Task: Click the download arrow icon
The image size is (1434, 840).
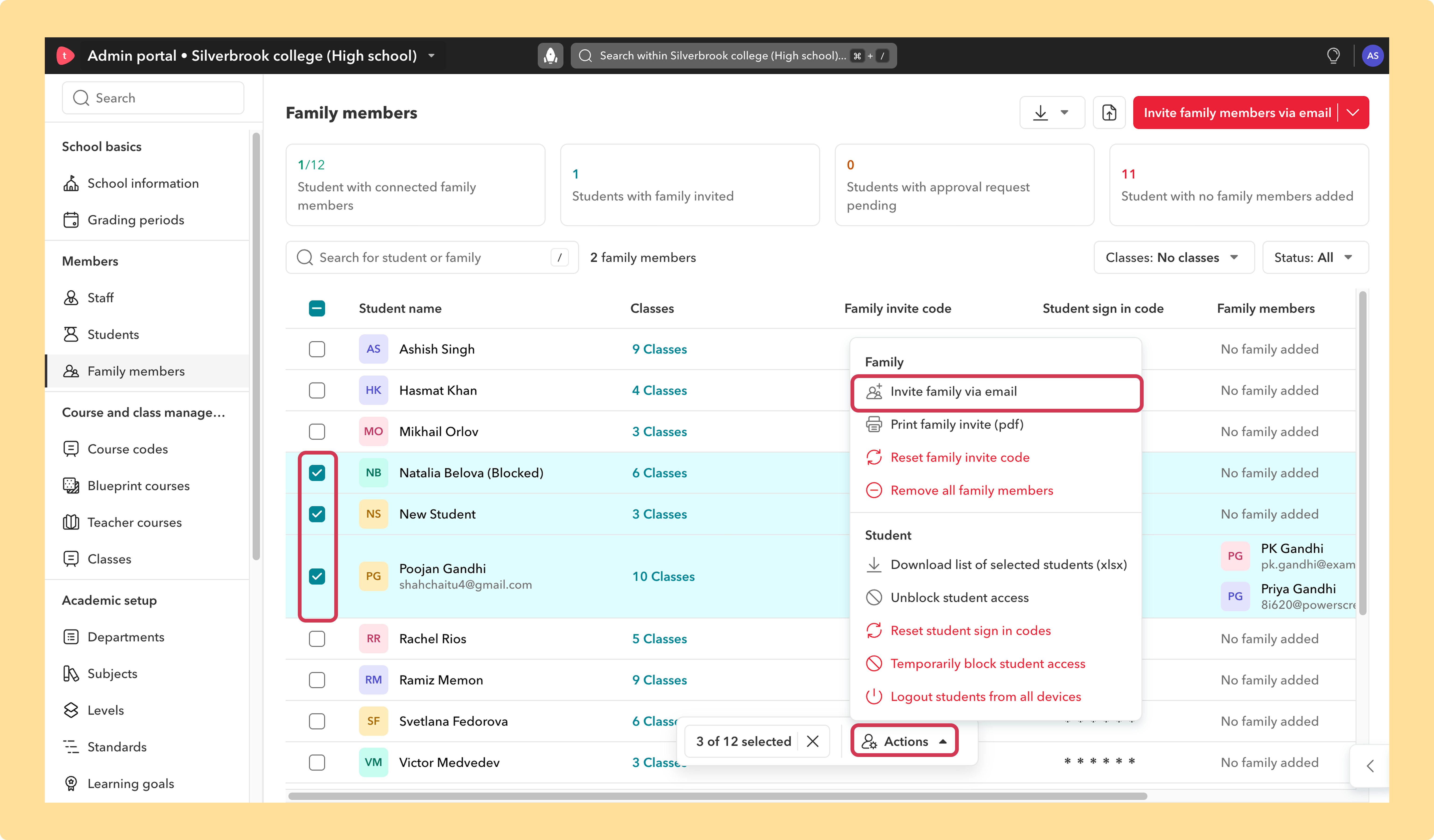Action: point(1040,113)
